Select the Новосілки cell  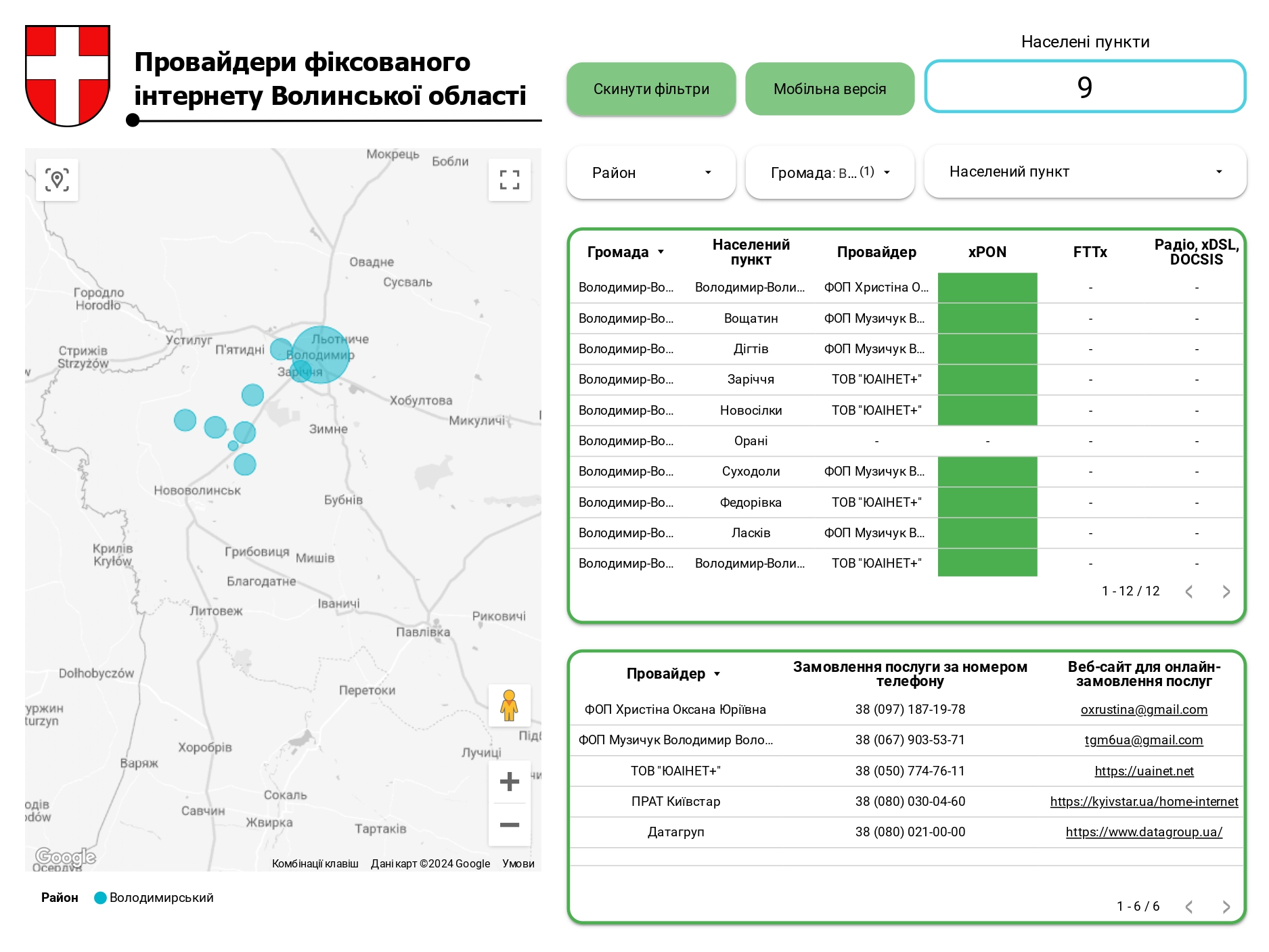coord(751,411)
